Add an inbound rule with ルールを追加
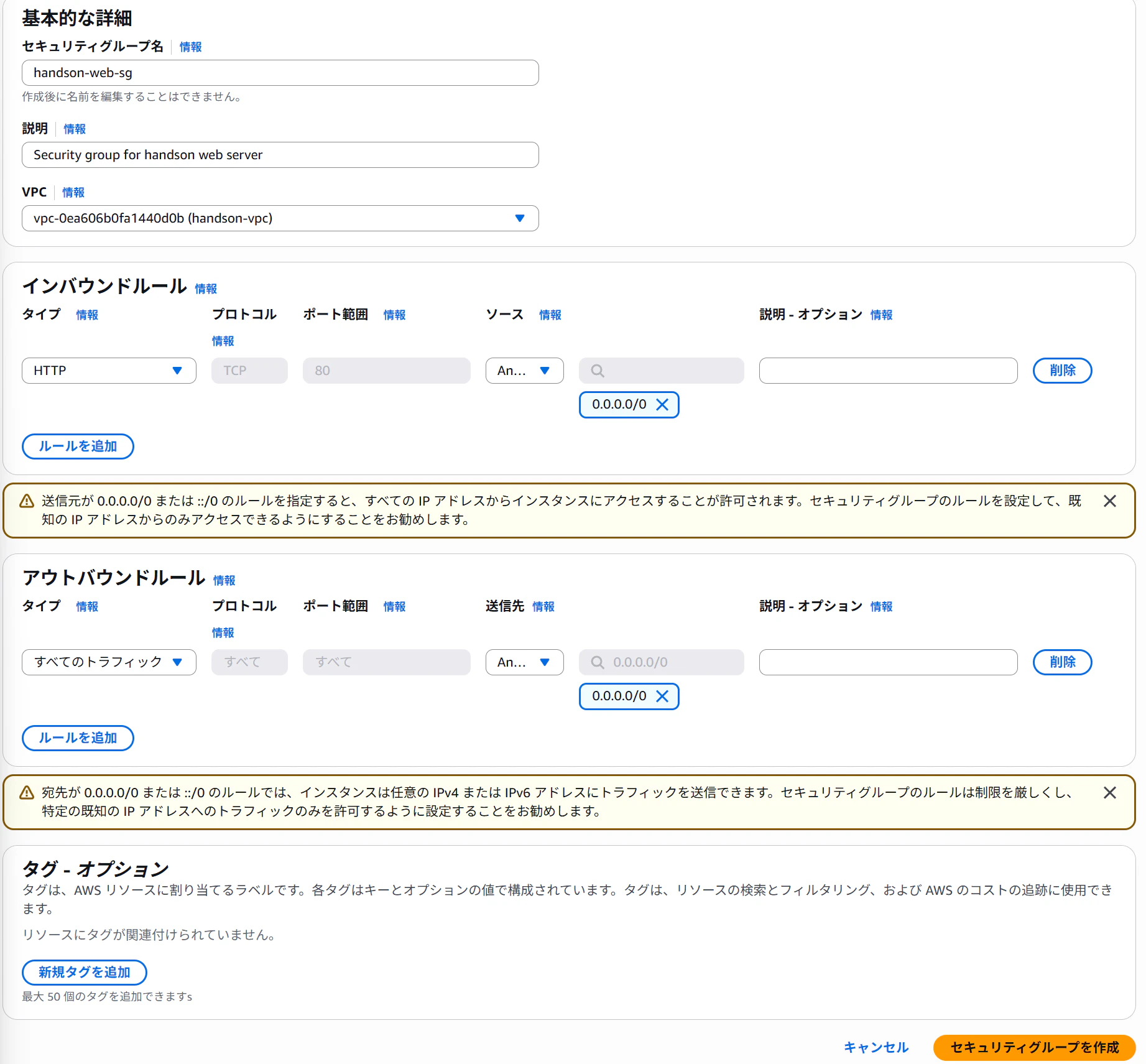The width and height of the screenshot is (1146, 1064). 78,446
